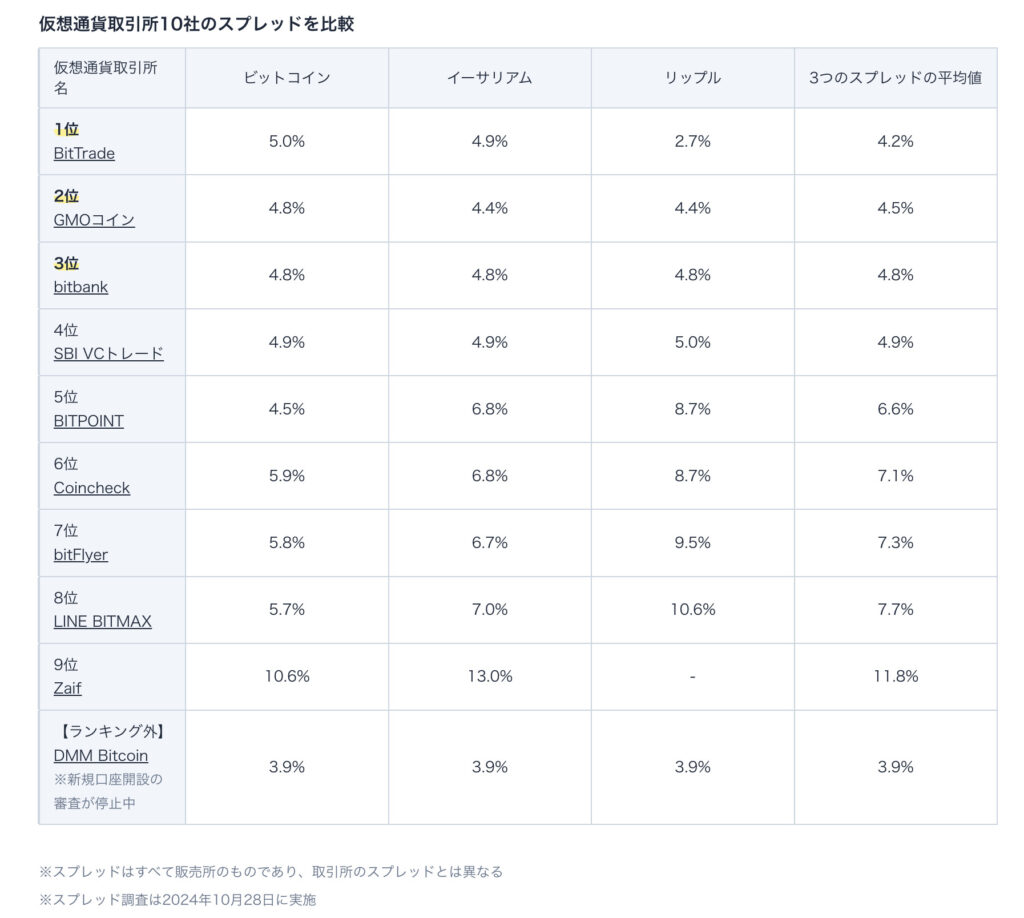Click LINE BITMAX's 10.6% Ripple cell
The height and width of the screenshot is (918, 1024).
point(692,610)
